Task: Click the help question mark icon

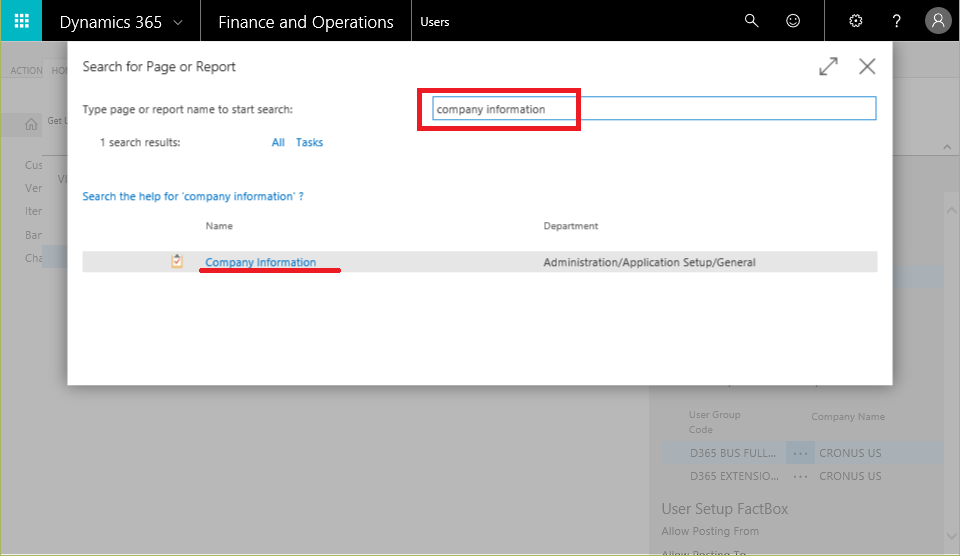Action: tap(897, 21)
